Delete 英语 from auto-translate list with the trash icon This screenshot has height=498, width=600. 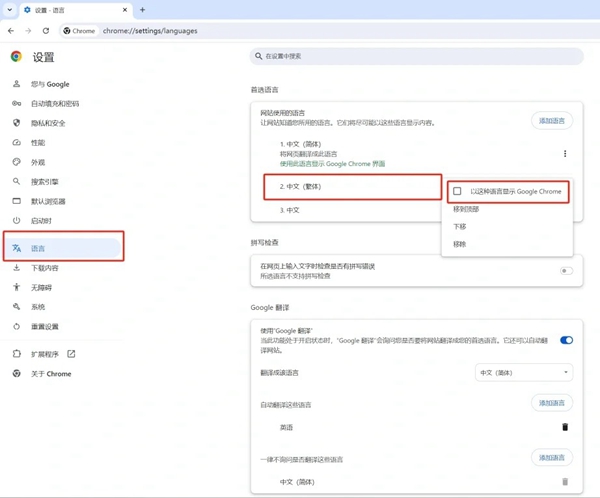coord(565,427)
